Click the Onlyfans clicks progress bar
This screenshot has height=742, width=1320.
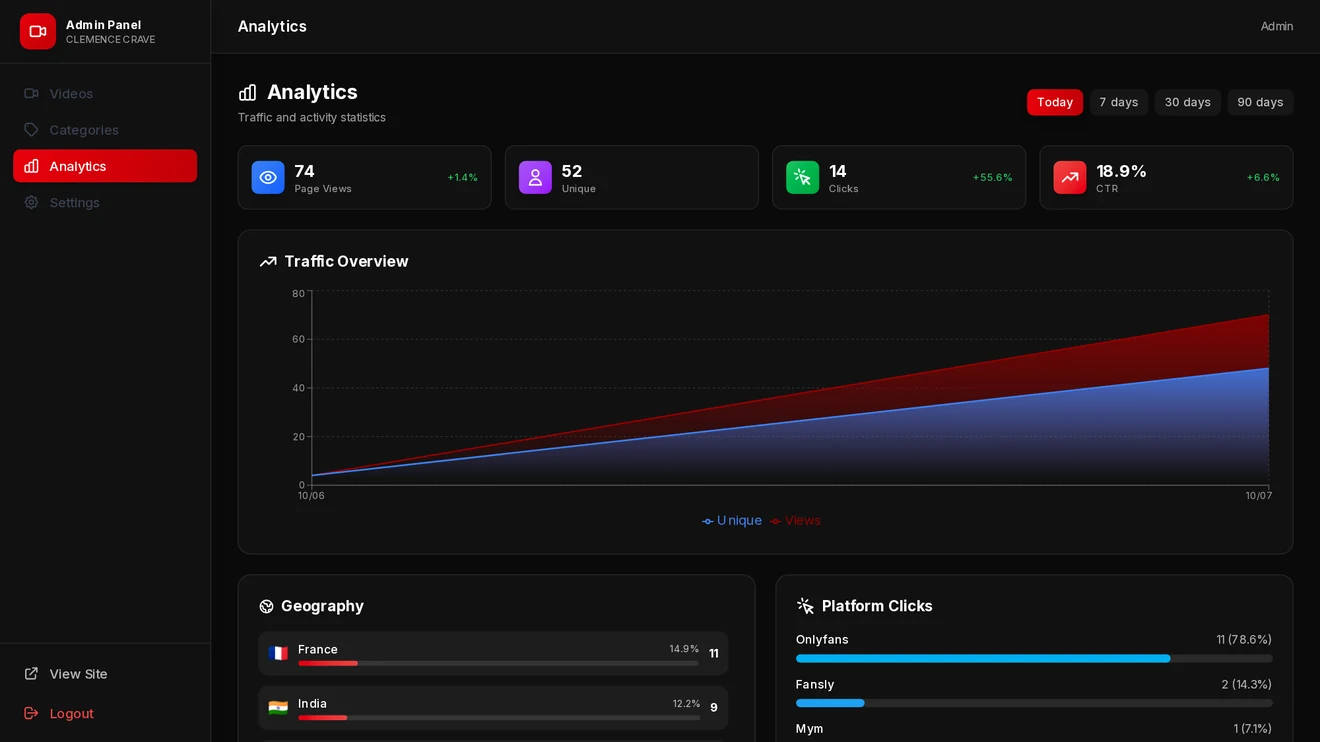coord(1034,659)
